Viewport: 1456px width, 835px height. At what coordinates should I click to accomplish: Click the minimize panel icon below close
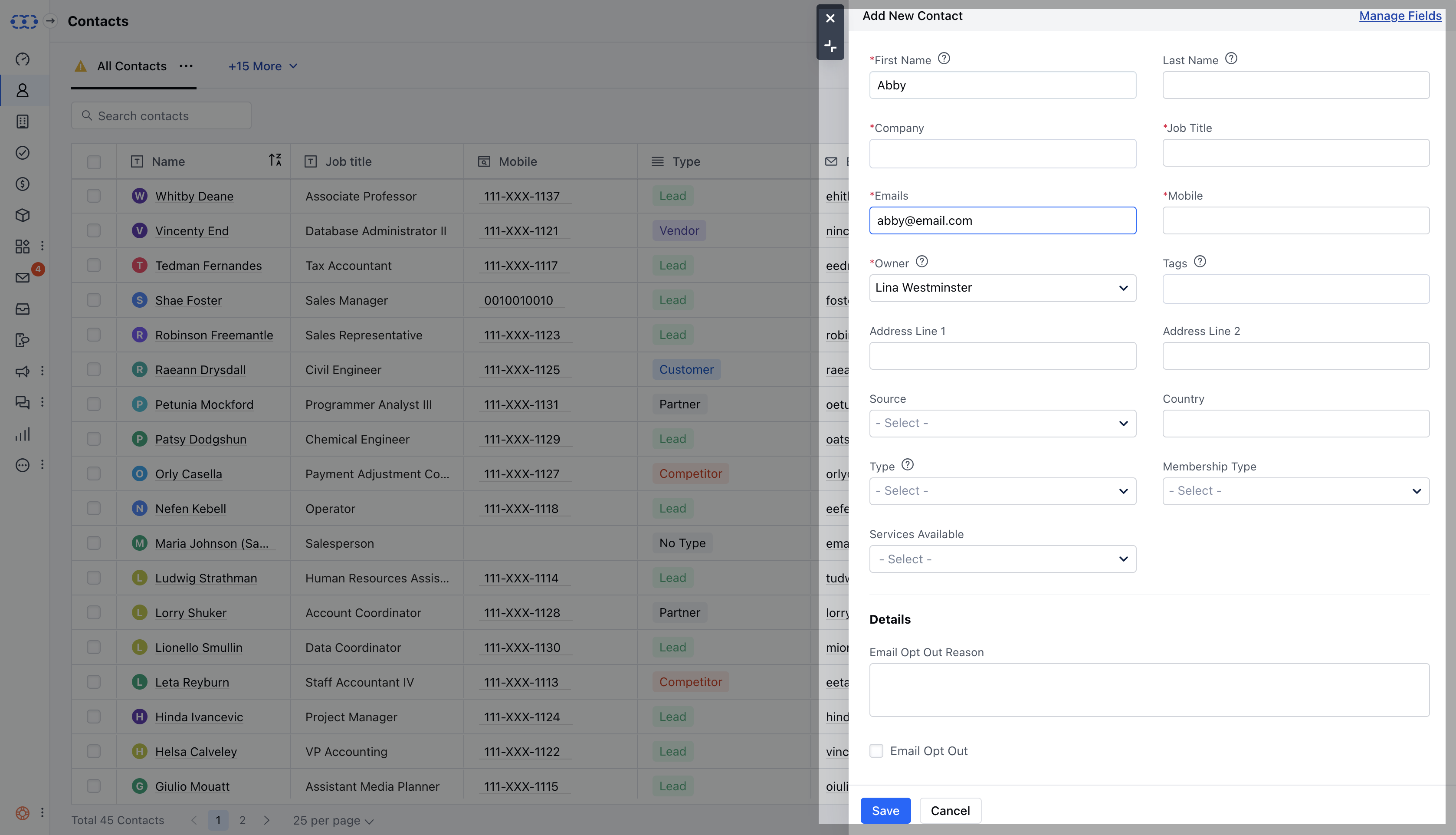[830, 46]
